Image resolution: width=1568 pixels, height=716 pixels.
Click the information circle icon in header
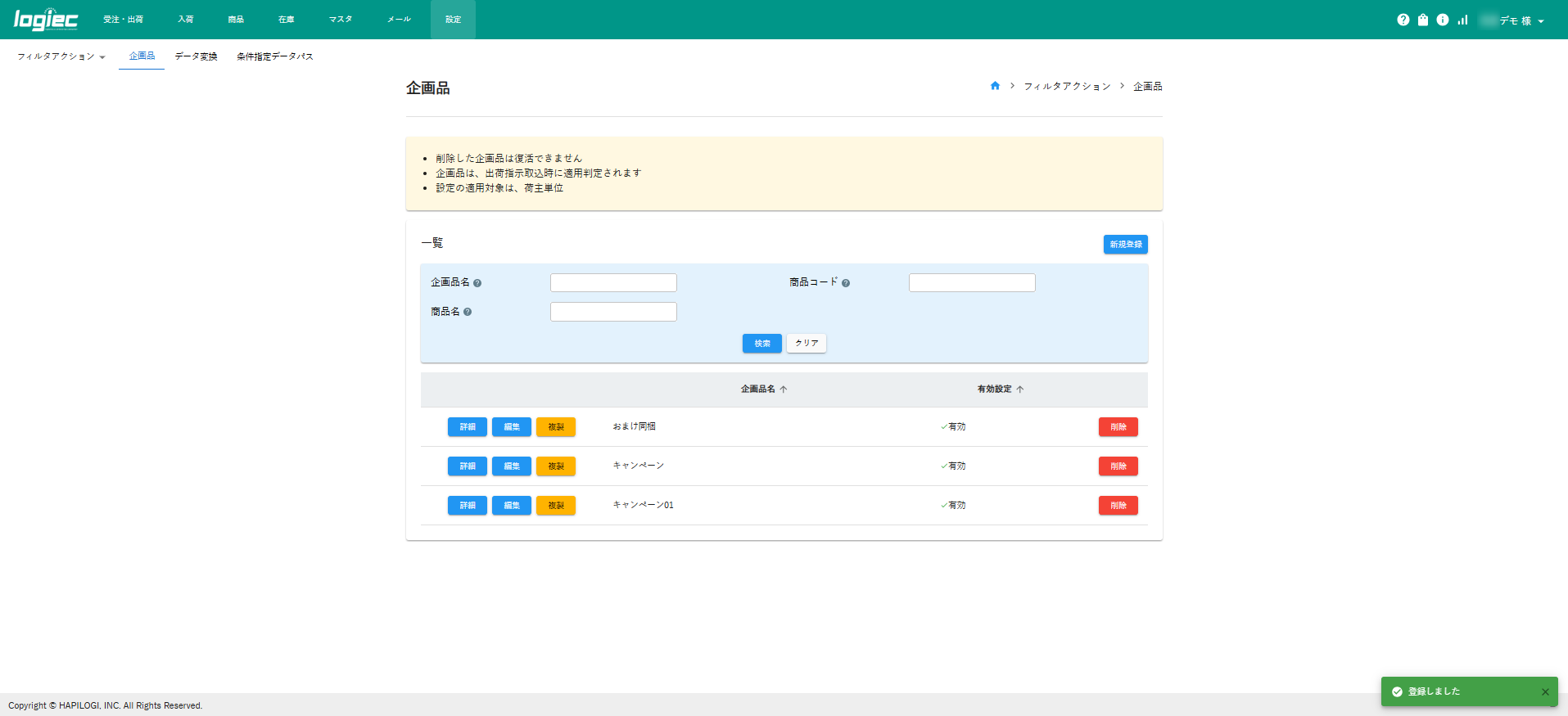(1443, 20)
